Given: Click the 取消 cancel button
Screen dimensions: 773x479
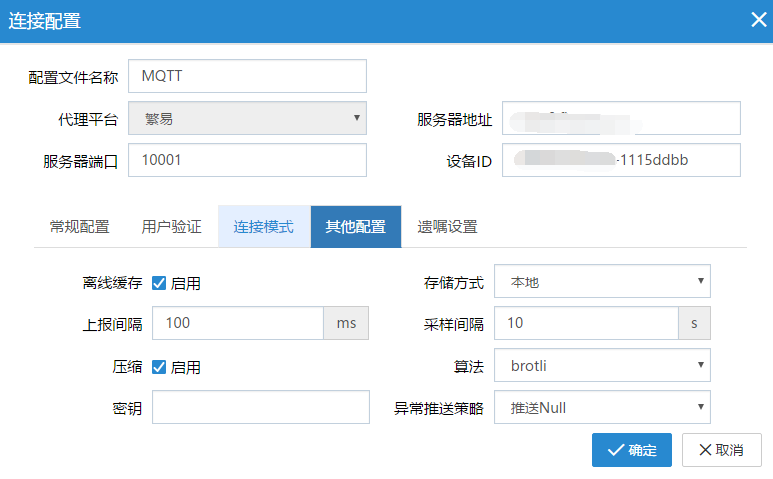Looking at the screenshot, I should (x=721, y=450).
